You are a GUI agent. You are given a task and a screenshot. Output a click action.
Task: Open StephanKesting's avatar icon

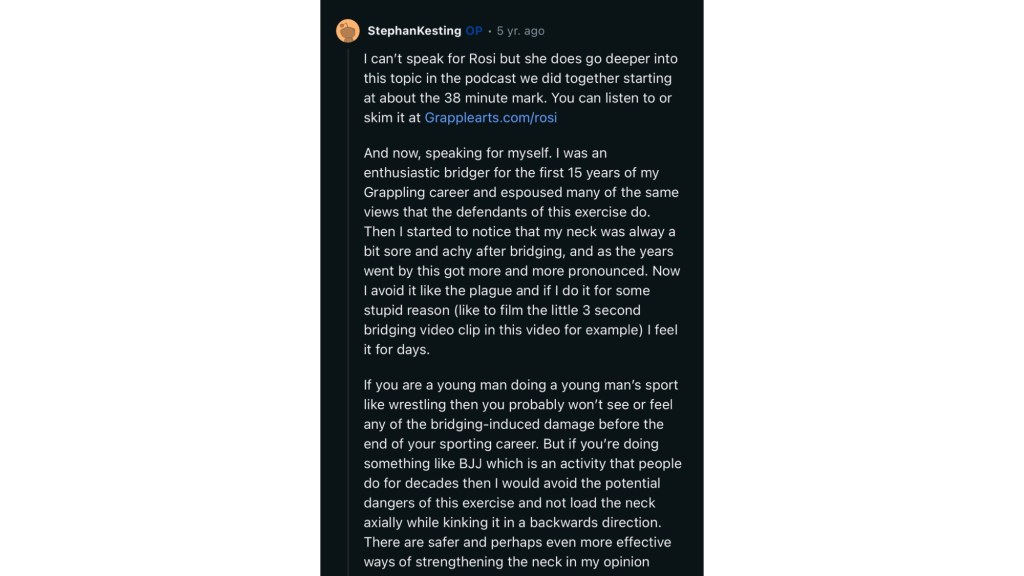[347, 31]
